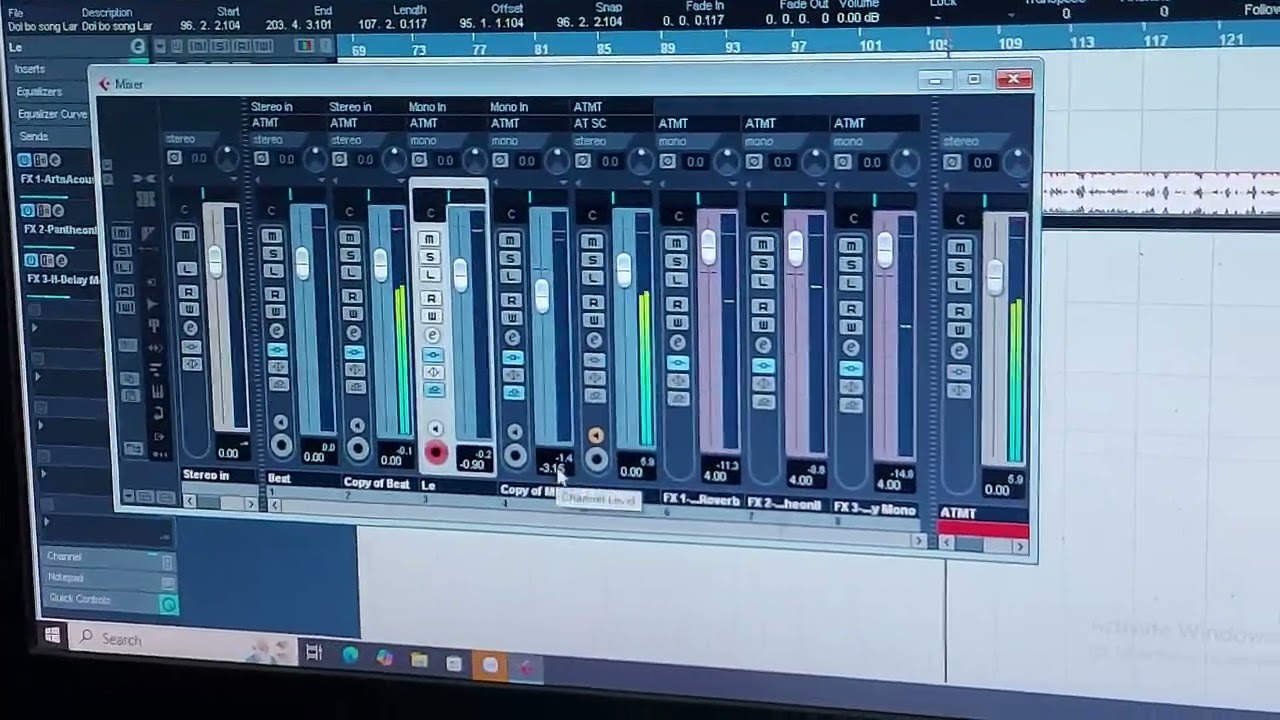Open Task View from the taskbar

point(313,652)
